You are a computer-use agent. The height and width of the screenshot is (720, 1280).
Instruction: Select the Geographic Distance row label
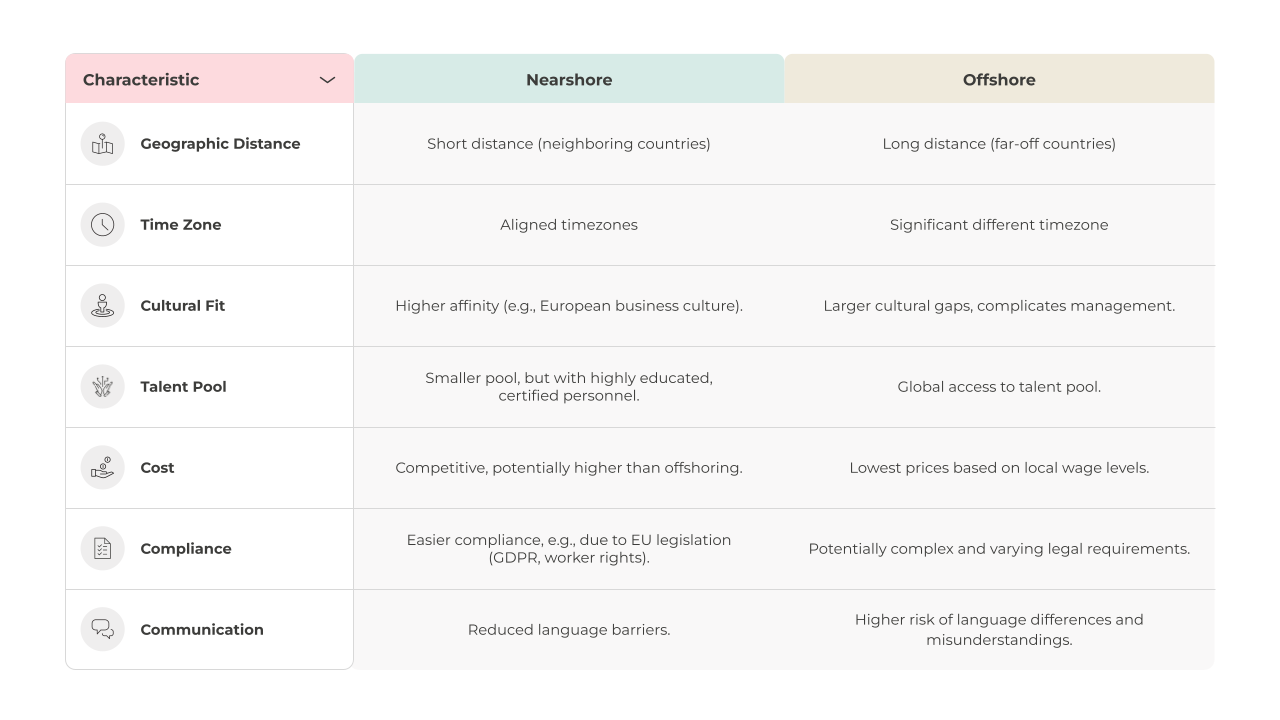pyautogui.click(x=220, y=144)
